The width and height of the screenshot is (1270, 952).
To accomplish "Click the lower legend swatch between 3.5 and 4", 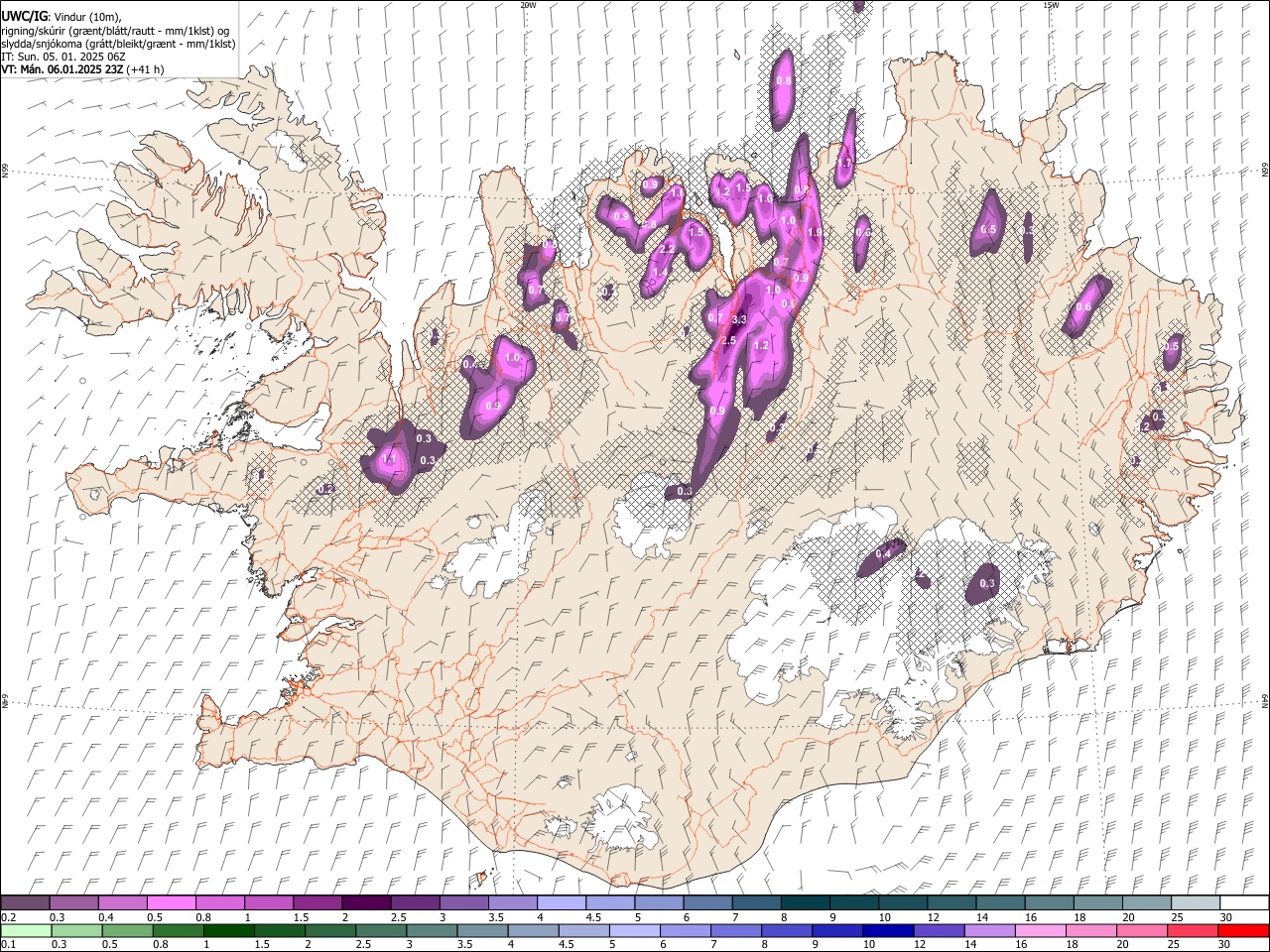I will click(x=481, y=930).
